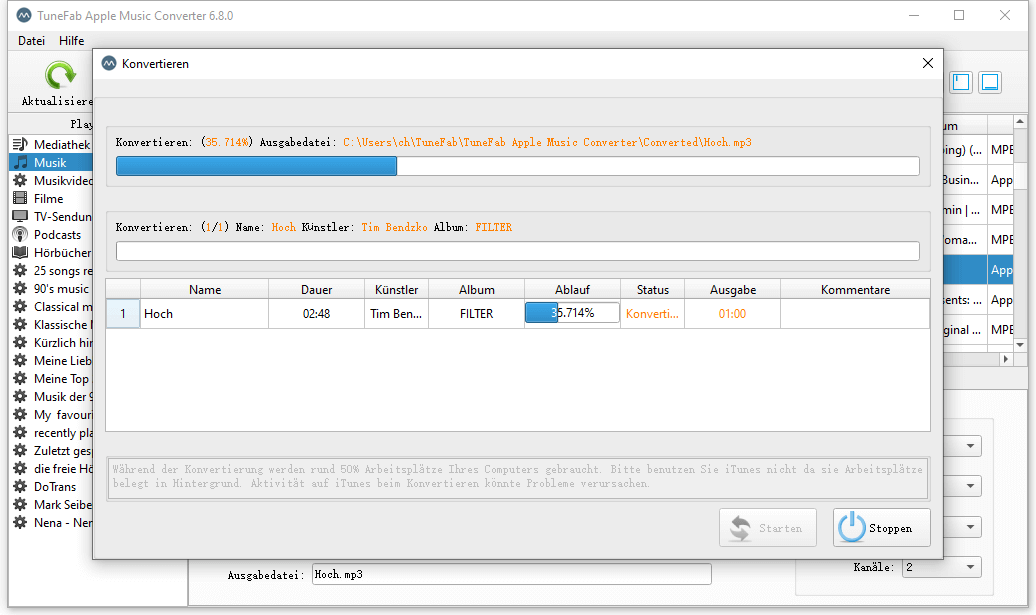
Task: Select the Musik music-note icon
Action: [x=21, y=163]
